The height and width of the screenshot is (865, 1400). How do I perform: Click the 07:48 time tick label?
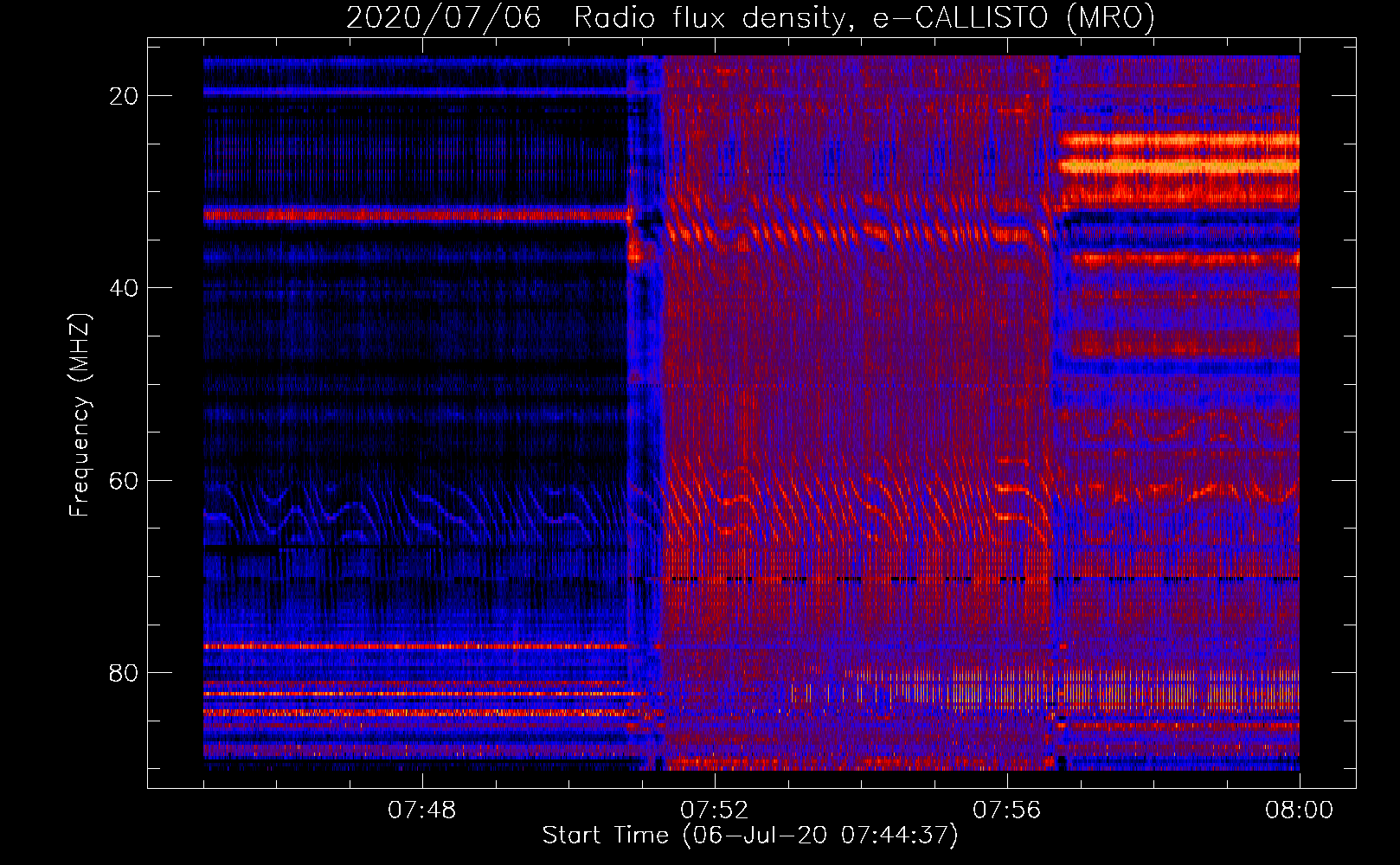(x=421, y=811)
